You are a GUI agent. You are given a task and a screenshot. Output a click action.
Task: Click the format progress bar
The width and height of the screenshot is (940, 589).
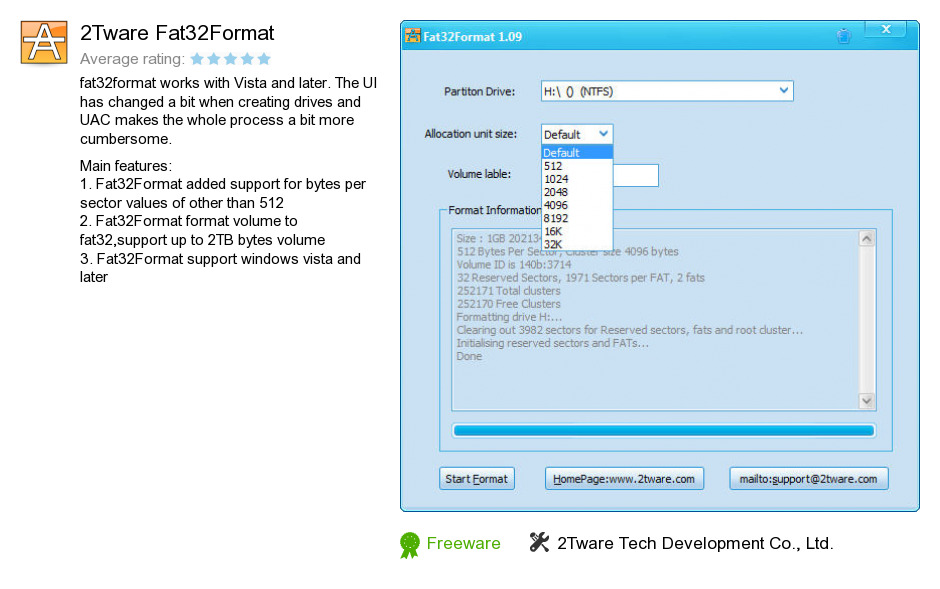(x=664, y=430)
